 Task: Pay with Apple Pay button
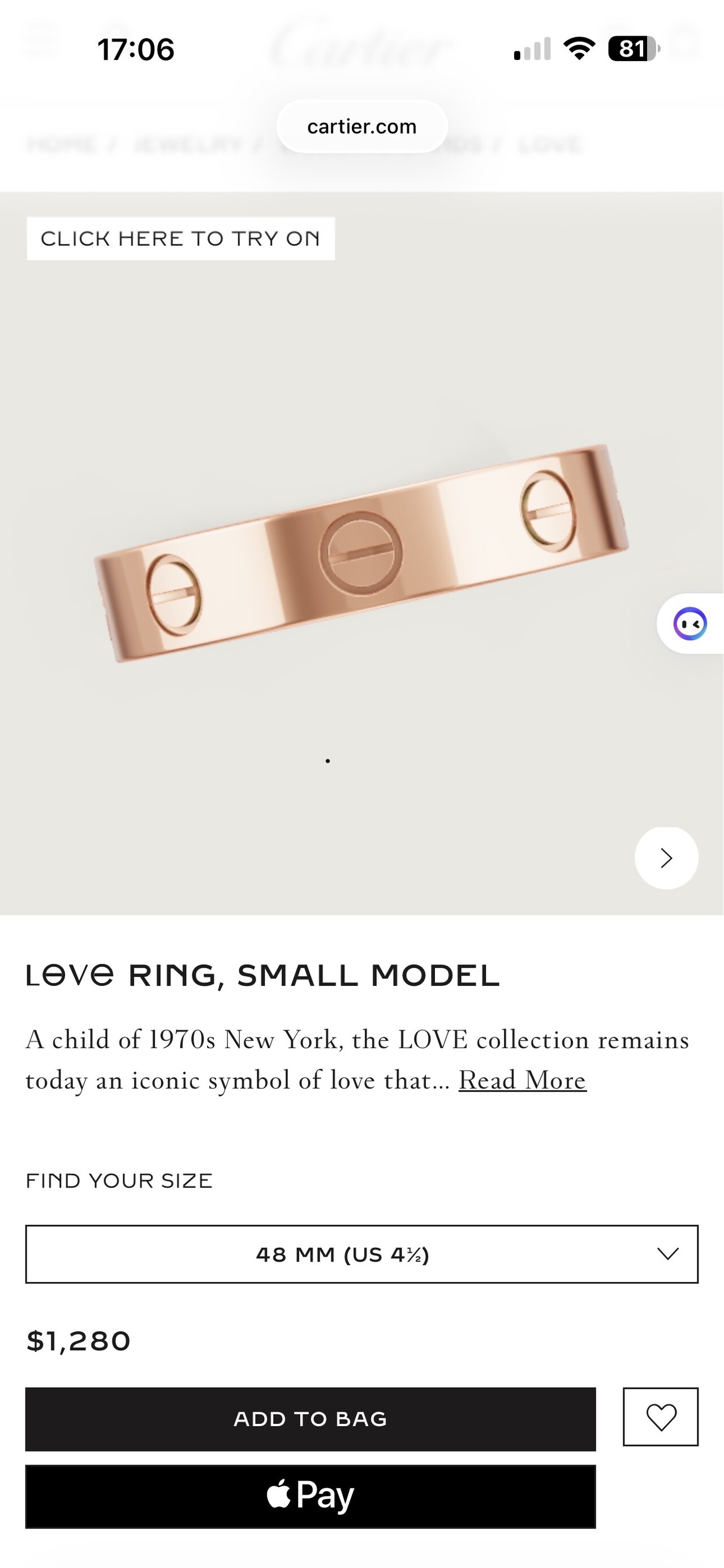(x=311, y=1496)
